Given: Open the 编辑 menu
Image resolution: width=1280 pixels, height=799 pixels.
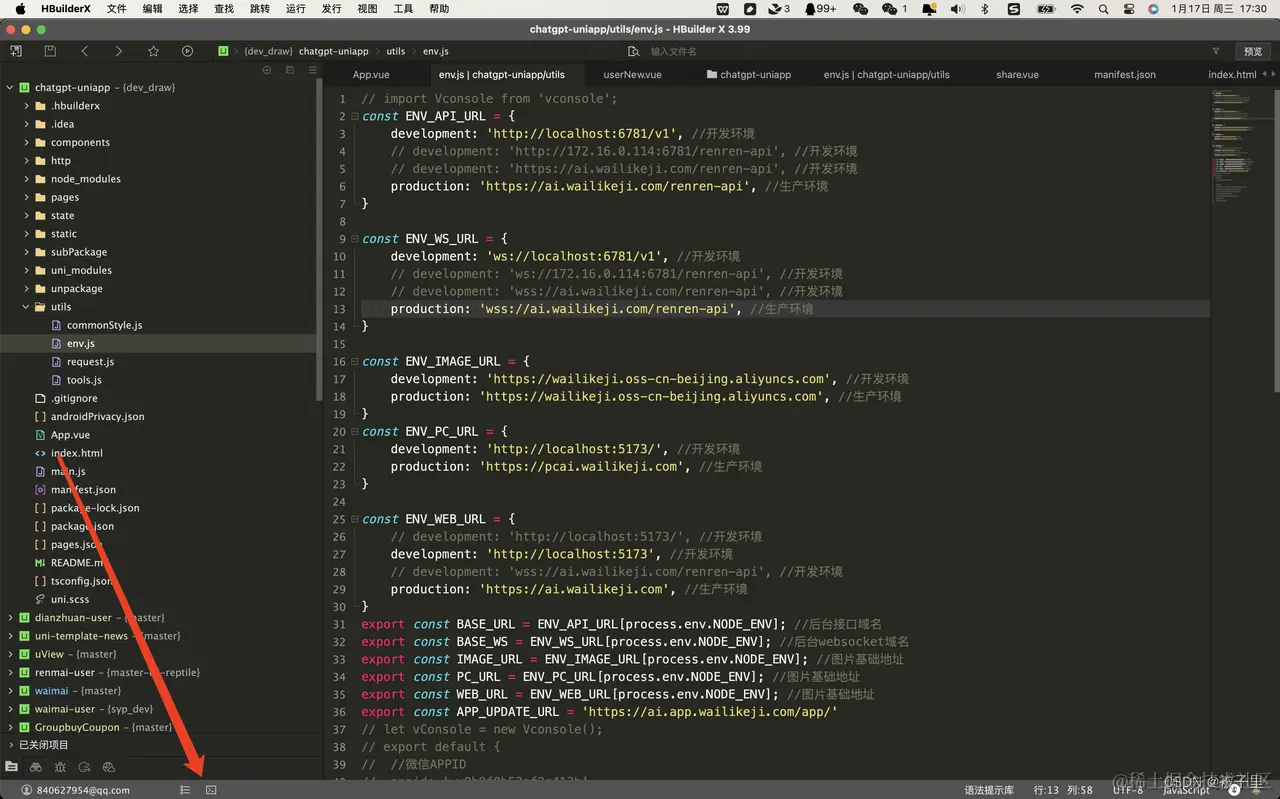Looking at the screenshot, I should click(x=152, y=9).
